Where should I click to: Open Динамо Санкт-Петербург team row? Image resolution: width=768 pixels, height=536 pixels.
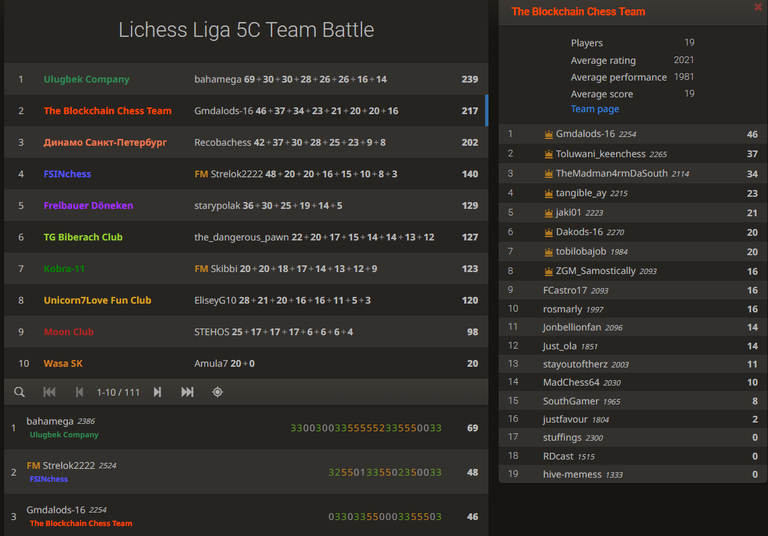tap(246, 142)
